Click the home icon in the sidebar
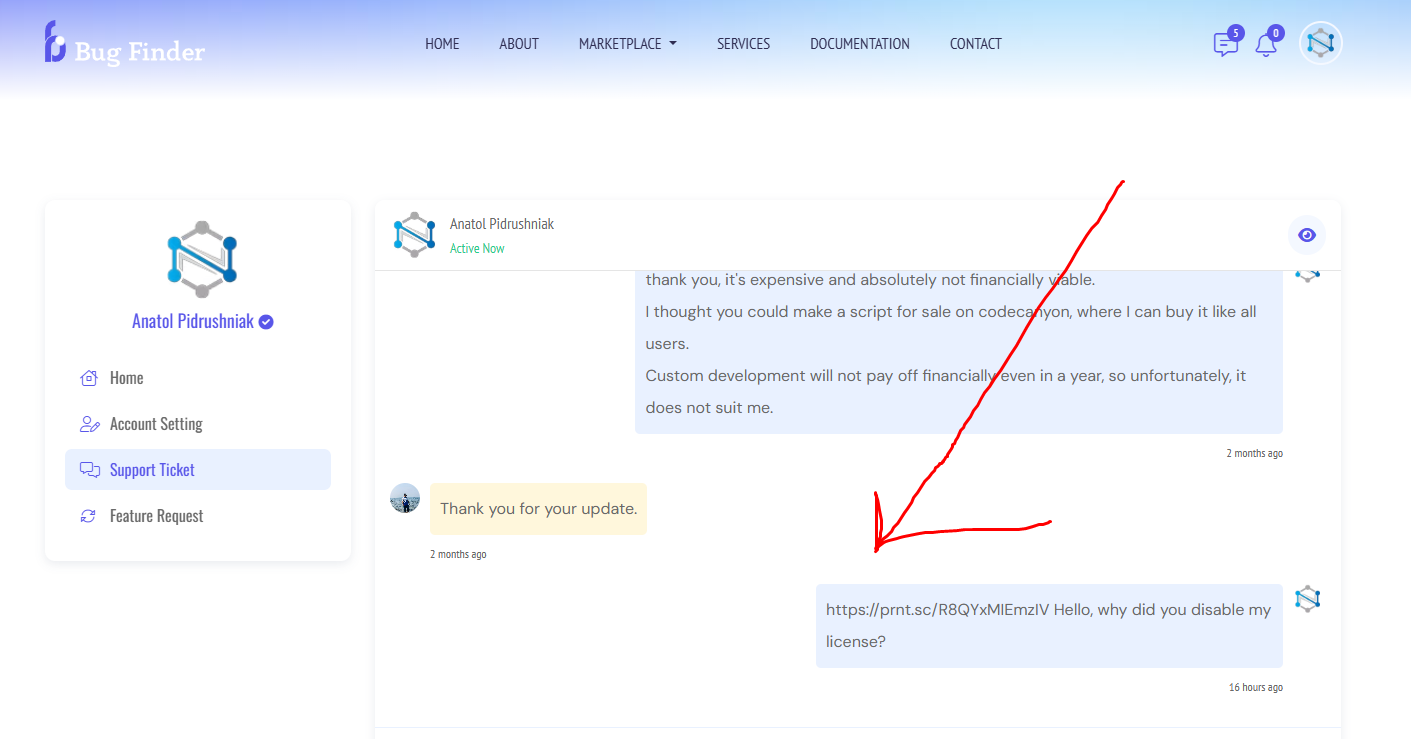 89,378
